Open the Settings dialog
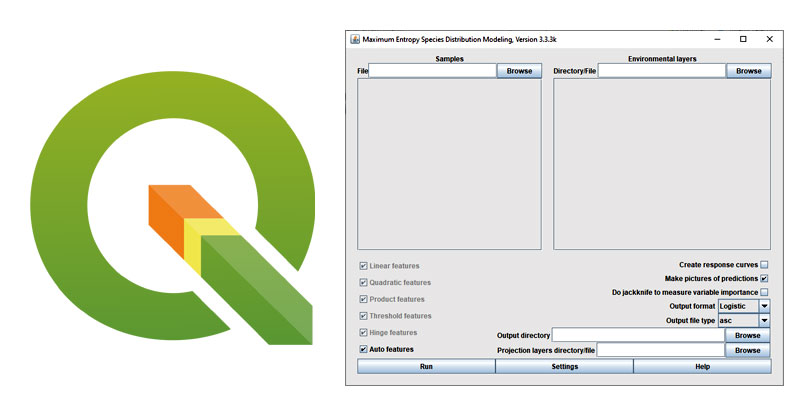 564,366
